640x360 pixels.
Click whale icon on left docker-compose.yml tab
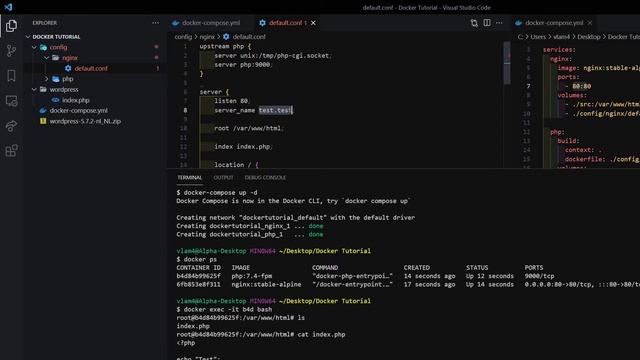[x=176, y=23]
